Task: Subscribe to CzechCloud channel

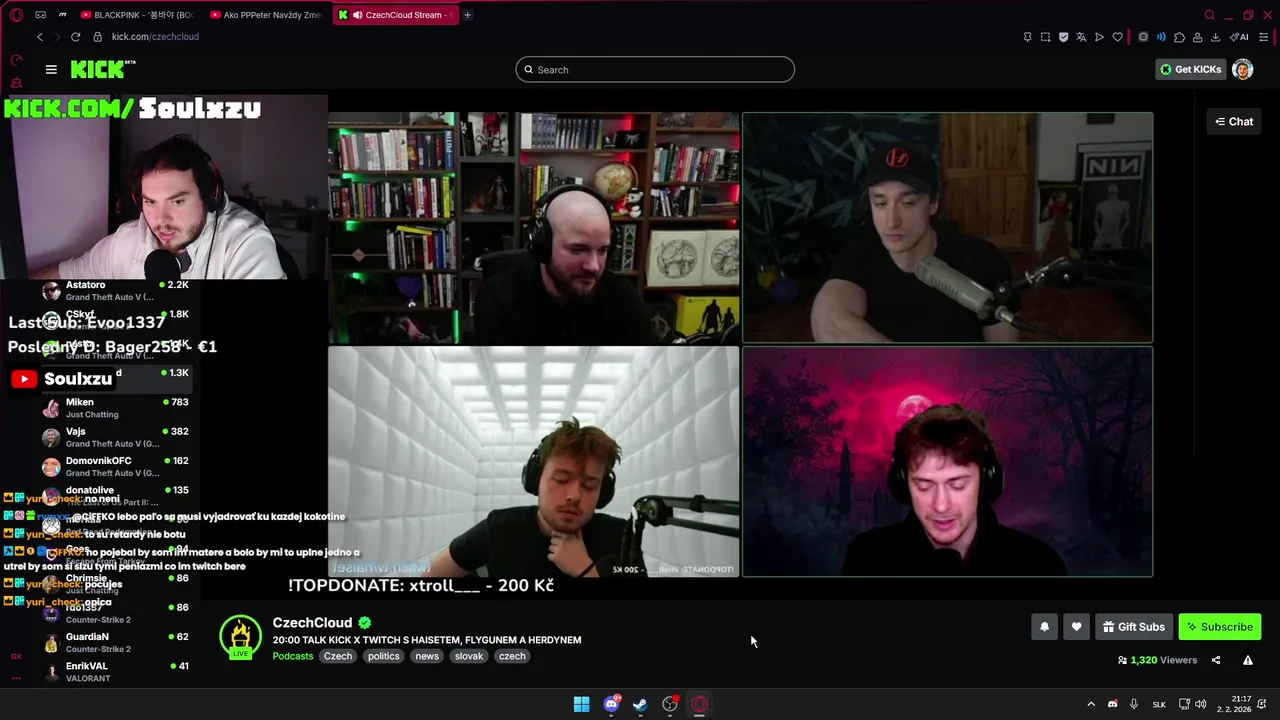Action: [1220, 627]
